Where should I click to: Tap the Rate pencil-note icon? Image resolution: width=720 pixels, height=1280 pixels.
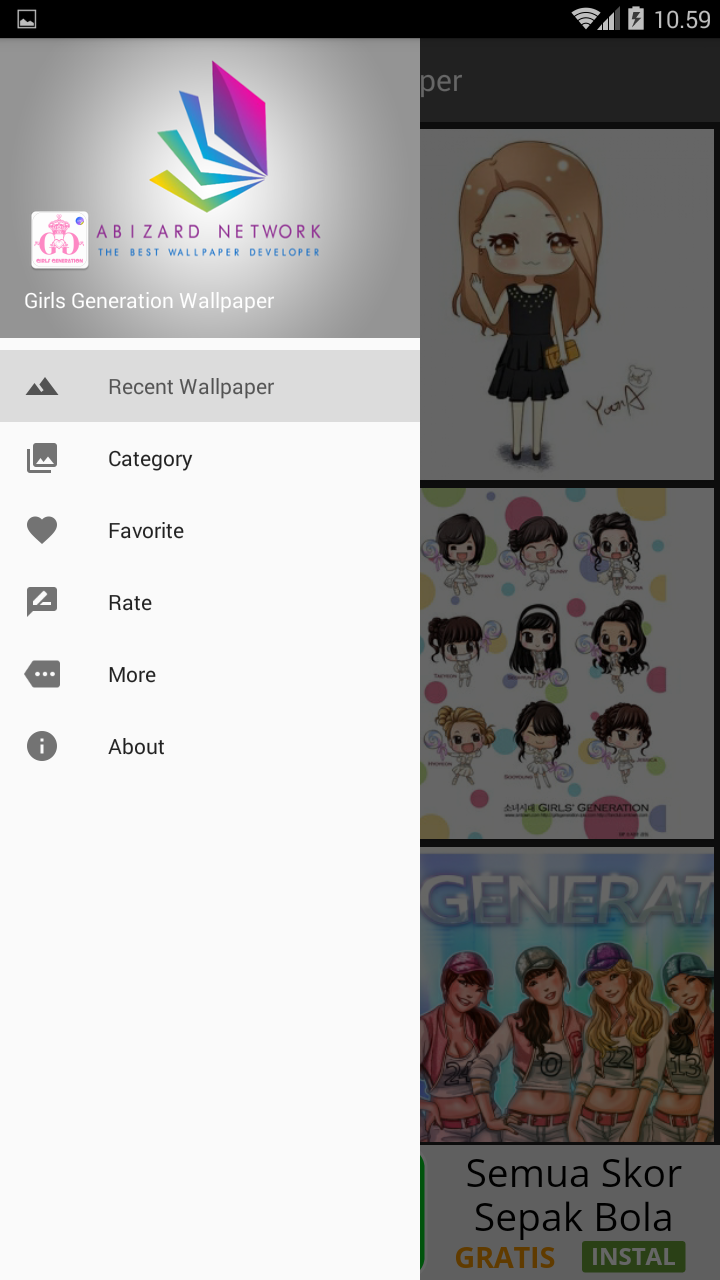point(42,602)
